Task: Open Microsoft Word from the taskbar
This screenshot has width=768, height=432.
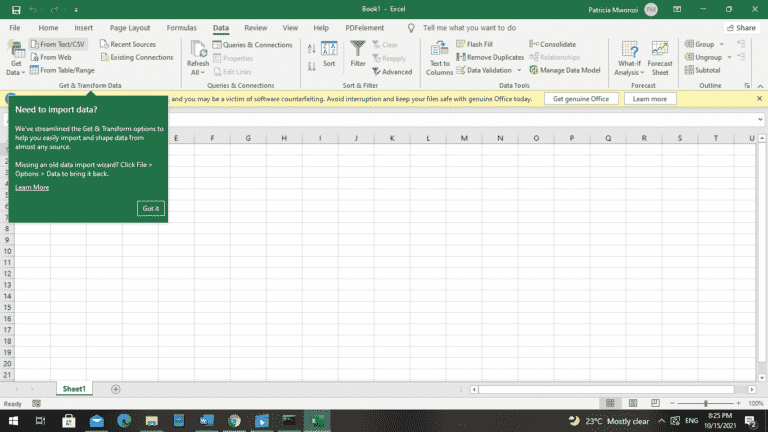Action: coord(207,421)
